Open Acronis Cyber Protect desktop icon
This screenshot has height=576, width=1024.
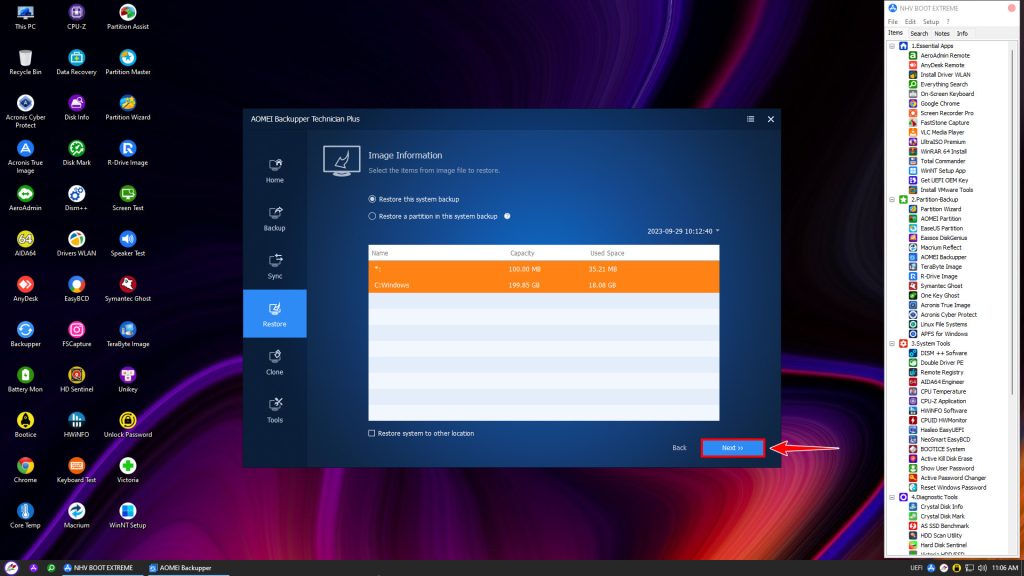click(25, 111)
